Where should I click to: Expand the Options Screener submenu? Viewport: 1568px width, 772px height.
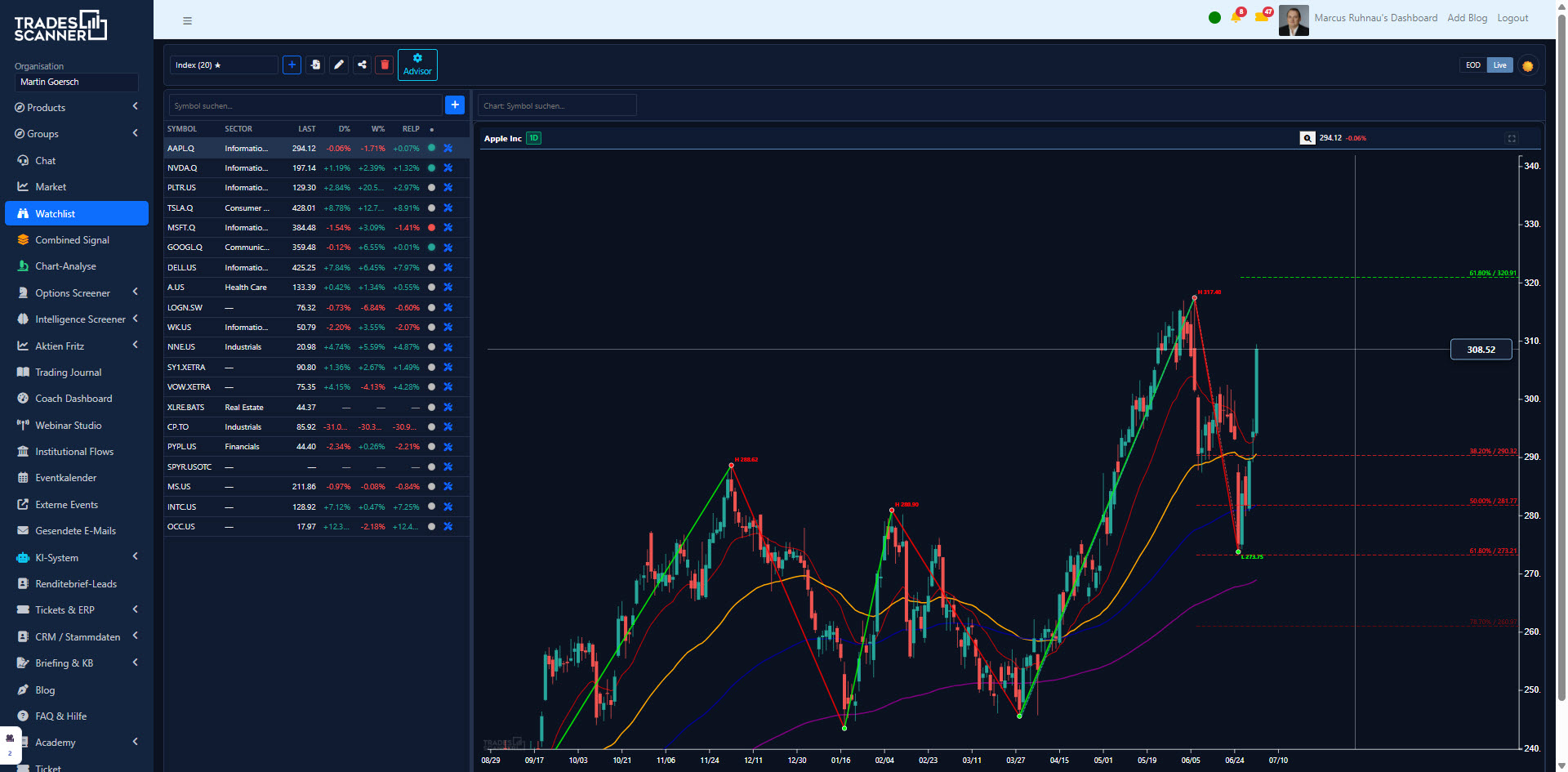(x=77, y=292)
